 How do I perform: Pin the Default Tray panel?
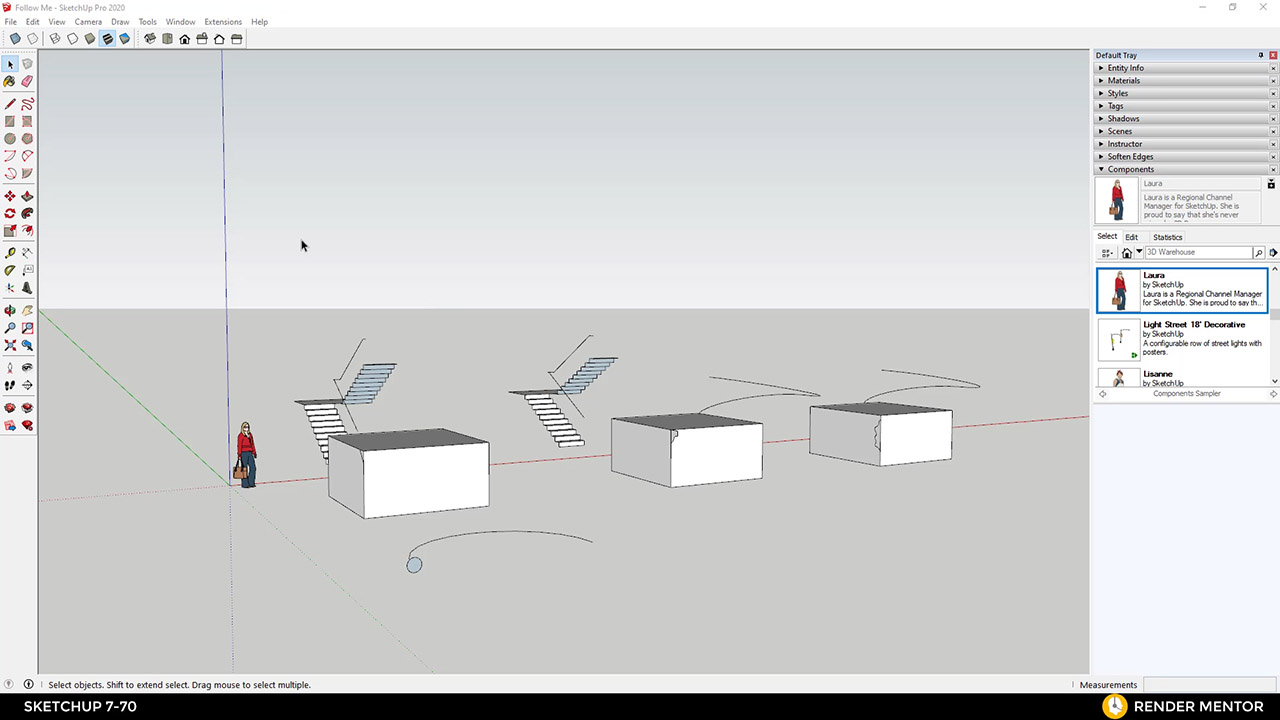tap(1259, 55)
